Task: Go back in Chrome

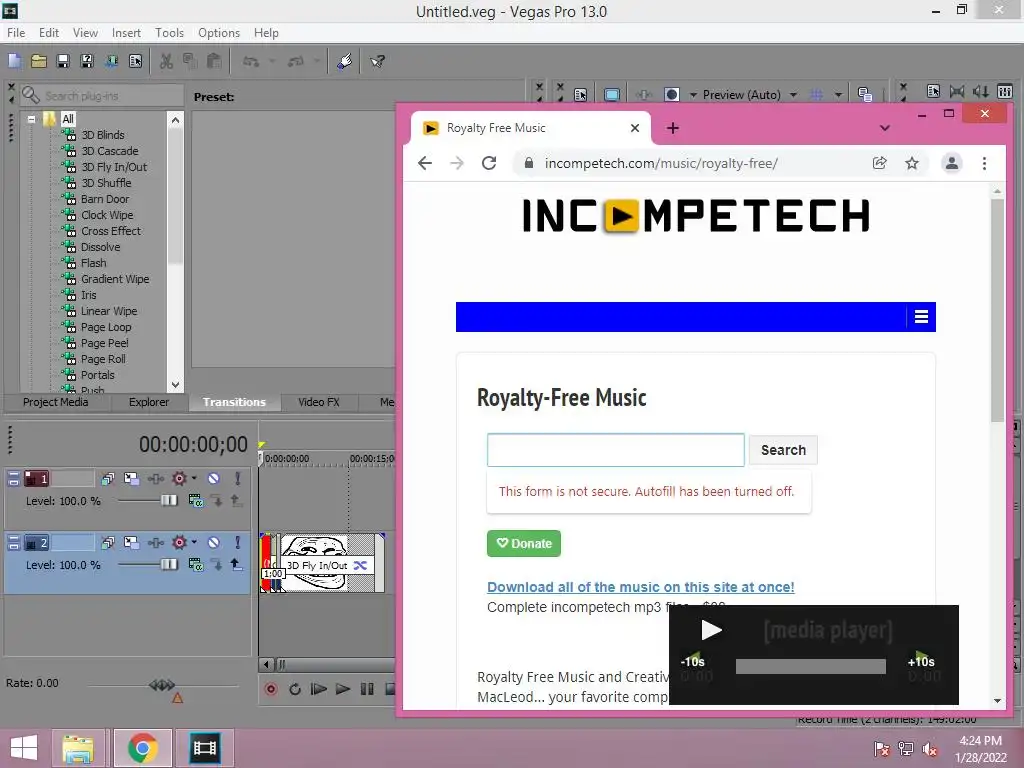Action: [425, 163]
